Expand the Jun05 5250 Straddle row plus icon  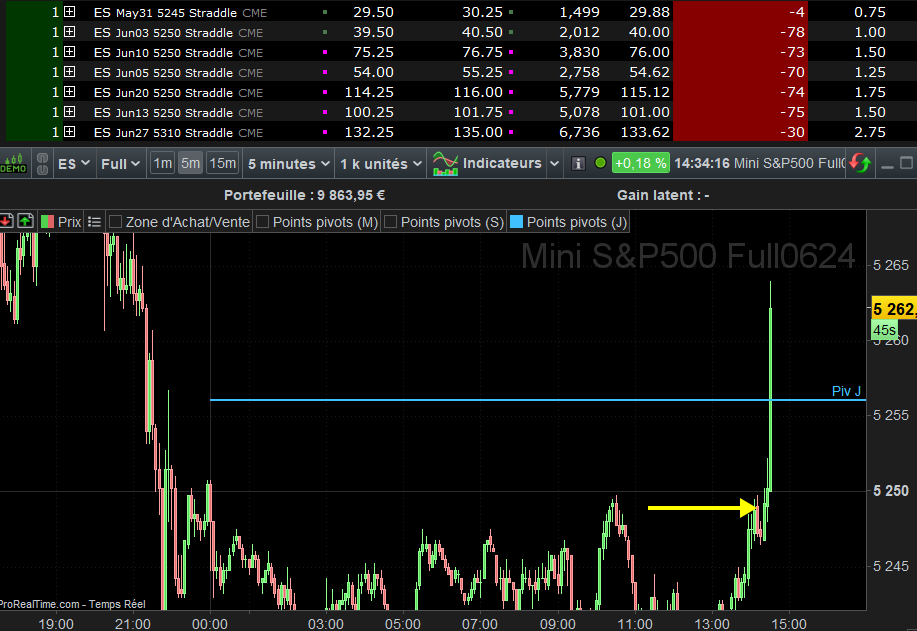click(x=70, y=71)
